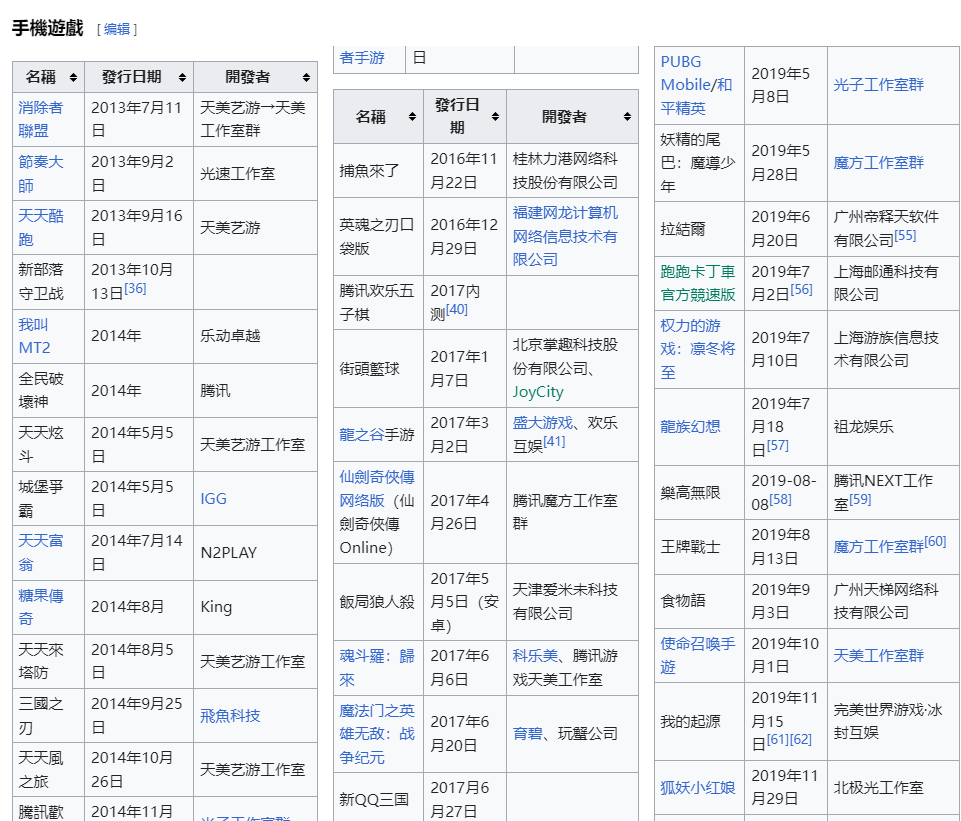Sort first table by 發行日期 column arrows
The image size is (961, 821).
[182, 77]
